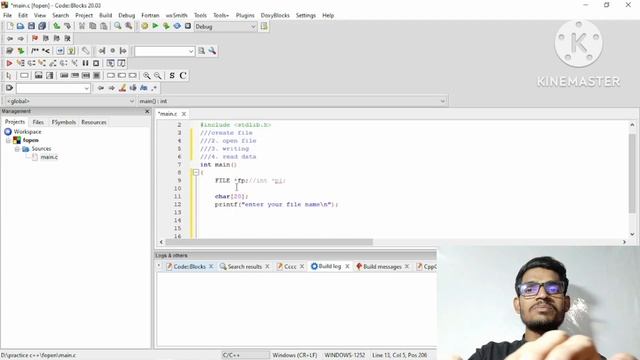Screen dimensions: 640x360
Task: Switch to the Resources tab
Action: point(94,122)
